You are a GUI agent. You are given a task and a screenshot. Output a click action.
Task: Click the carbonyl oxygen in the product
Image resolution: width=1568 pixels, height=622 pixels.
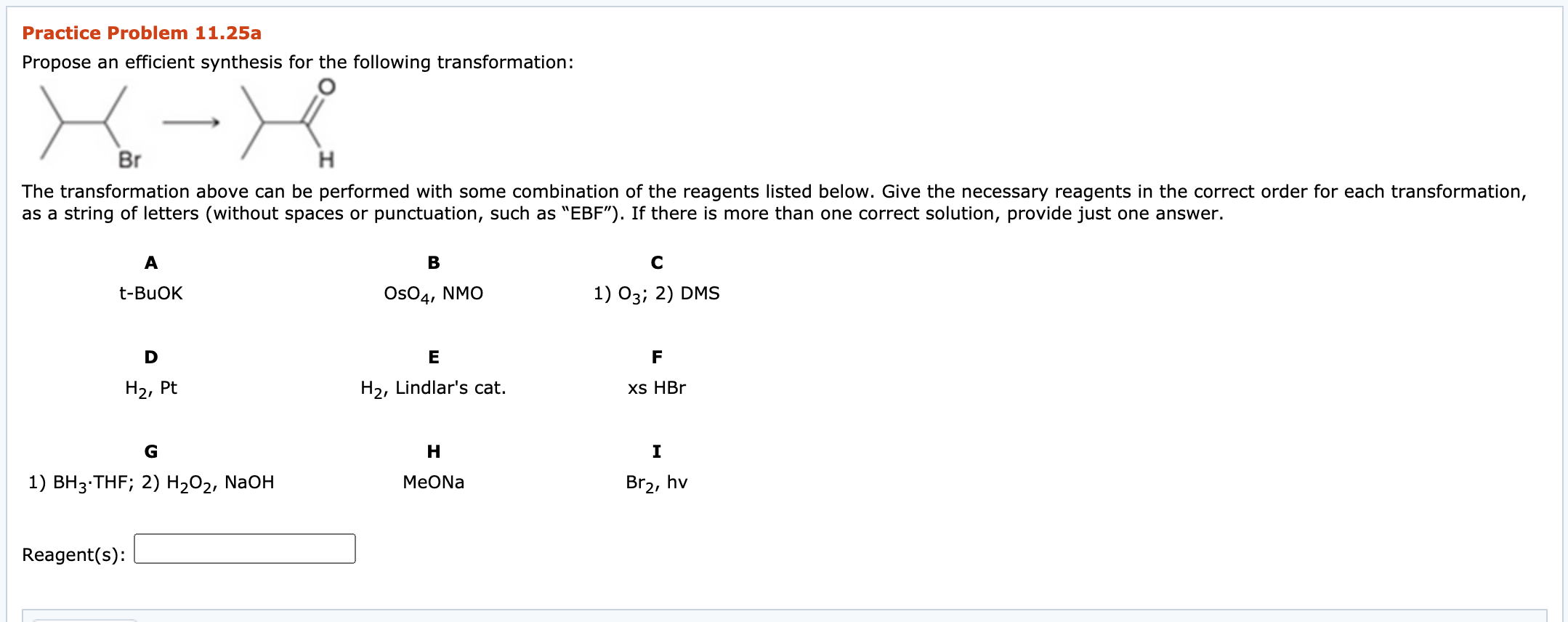(326, 86)
